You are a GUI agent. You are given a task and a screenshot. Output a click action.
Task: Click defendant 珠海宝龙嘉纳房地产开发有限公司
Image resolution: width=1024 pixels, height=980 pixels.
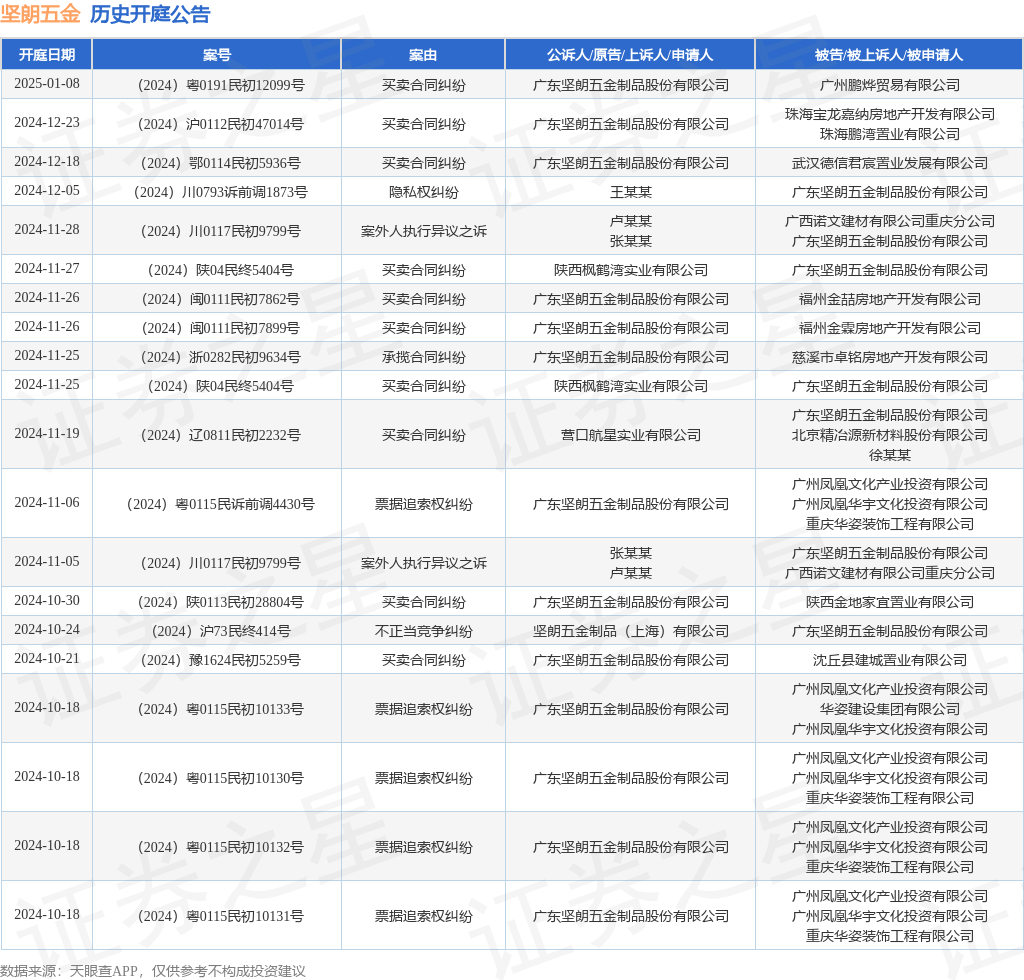(889, 114)
